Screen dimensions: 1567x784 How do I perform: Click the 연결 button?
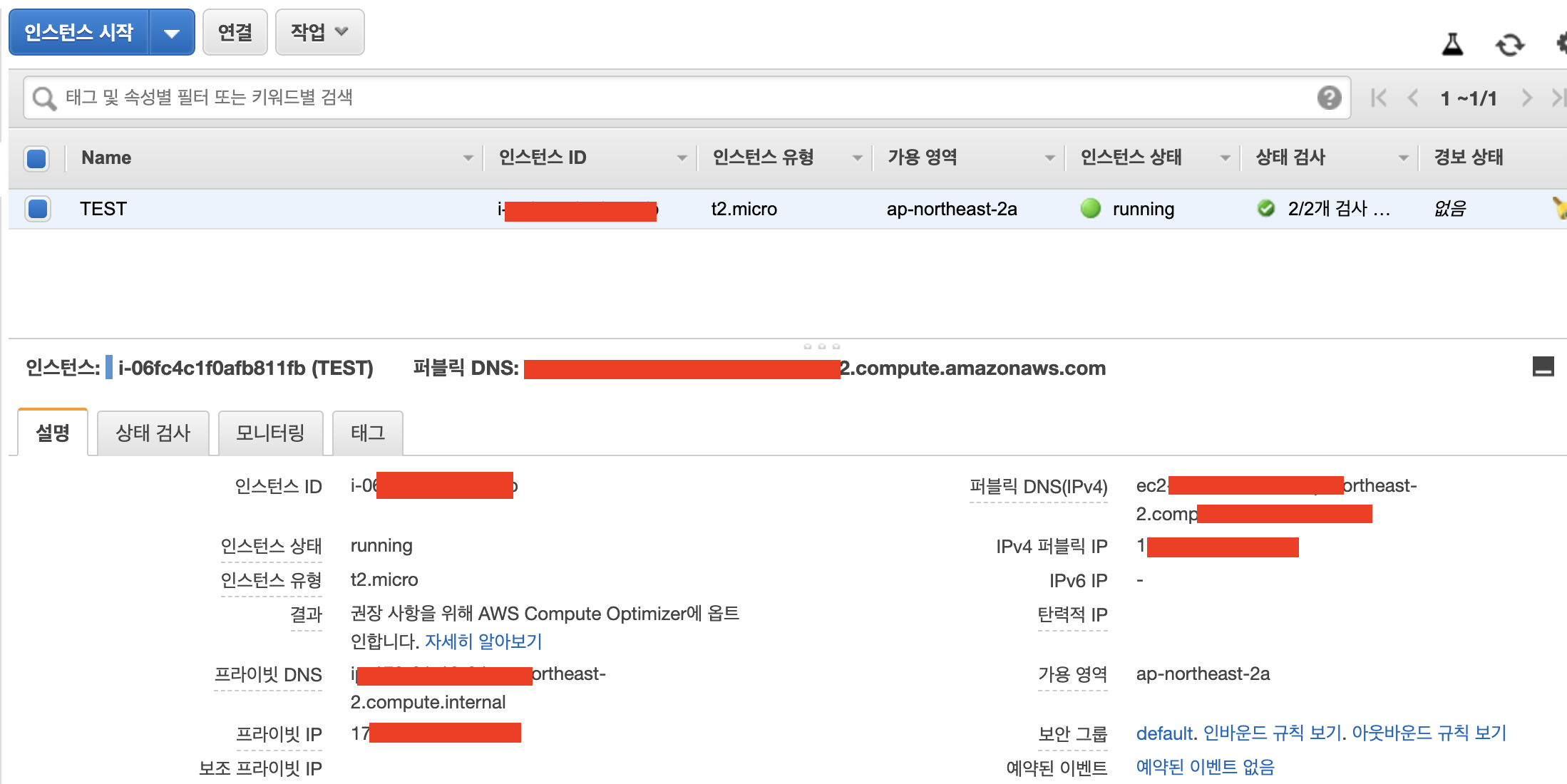tap(235, 32)
